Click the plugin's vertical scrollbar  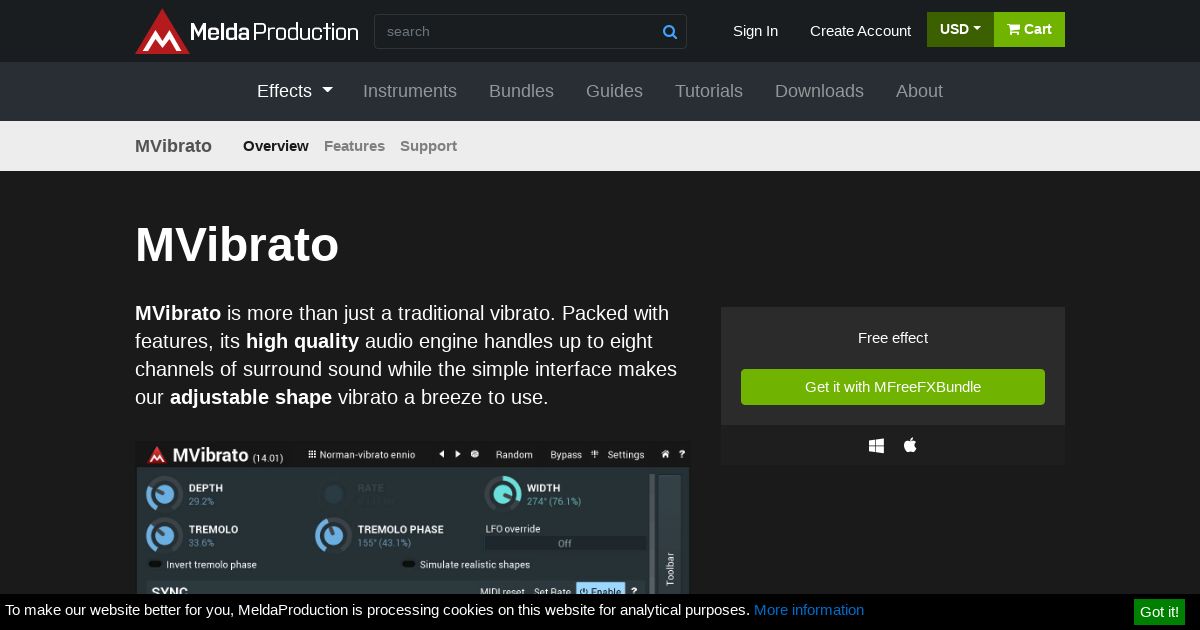[x=653, y=532]
